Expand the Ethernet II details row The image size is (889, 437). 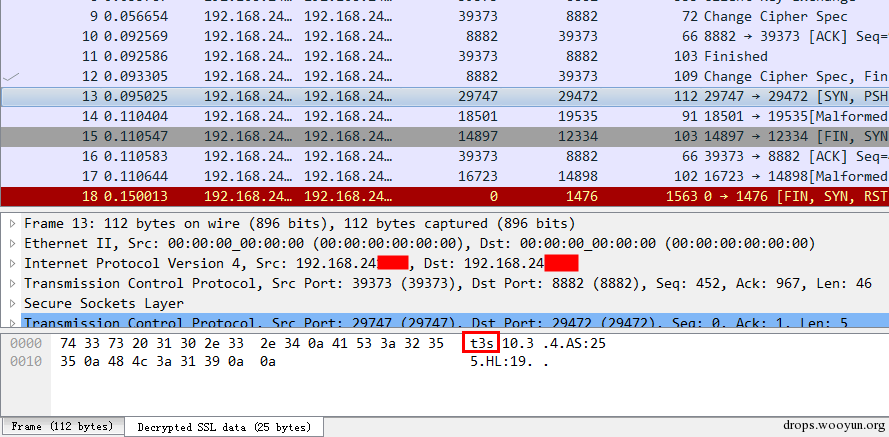tap(12, 244)
